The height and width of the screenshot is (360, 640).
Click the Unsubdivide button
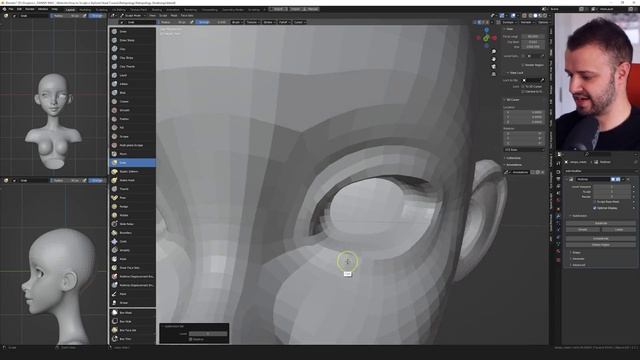[x=600, y=238]
